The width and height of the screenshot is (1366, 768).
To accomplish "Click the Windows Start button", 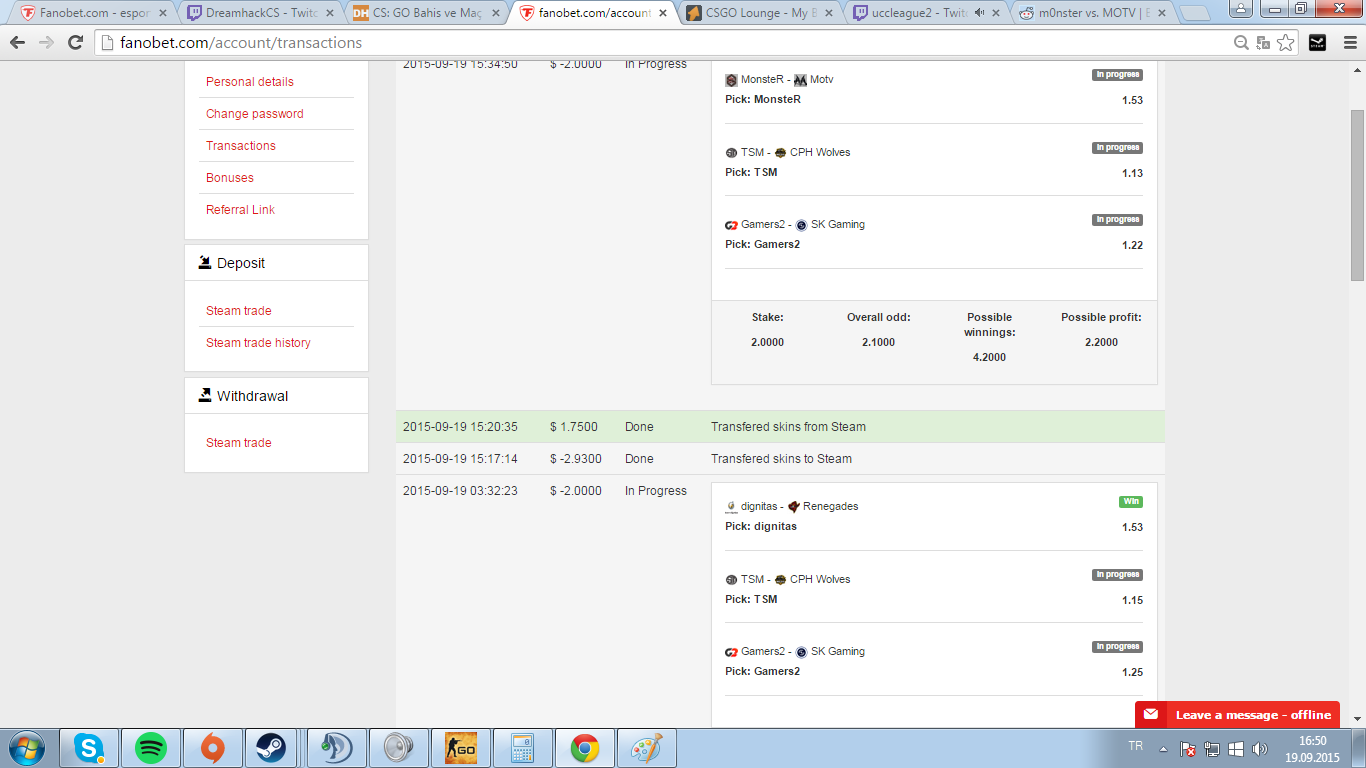I will pyautogui.click(x=26, y=747).
